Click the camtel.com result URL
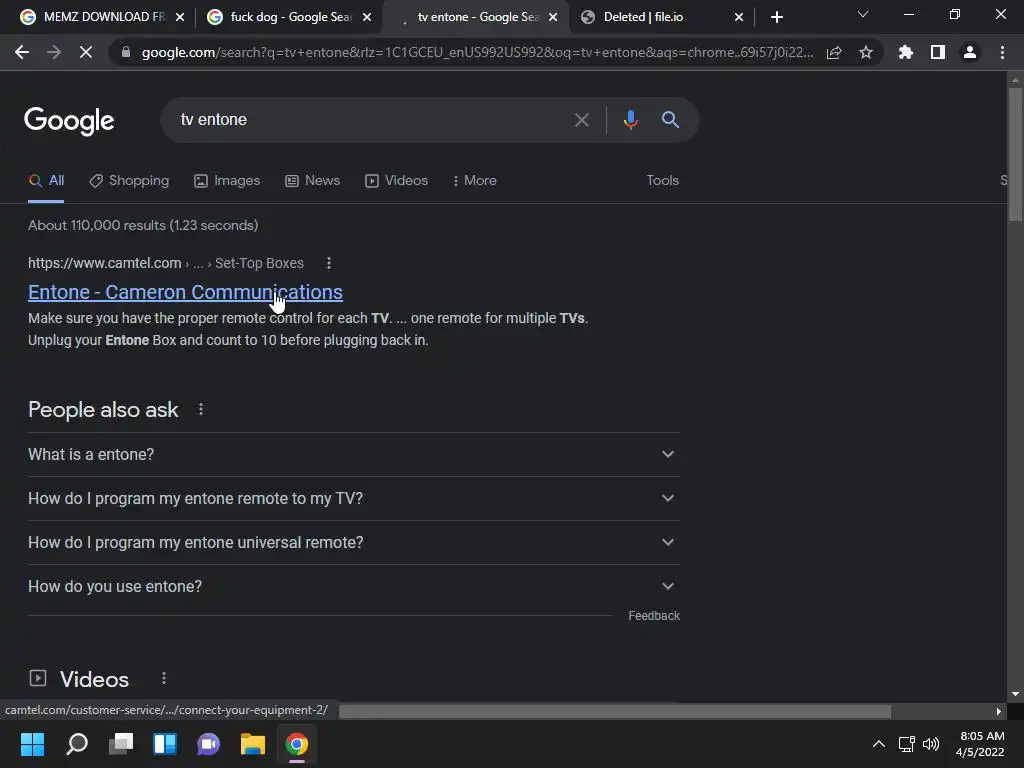 pos(166,263)
